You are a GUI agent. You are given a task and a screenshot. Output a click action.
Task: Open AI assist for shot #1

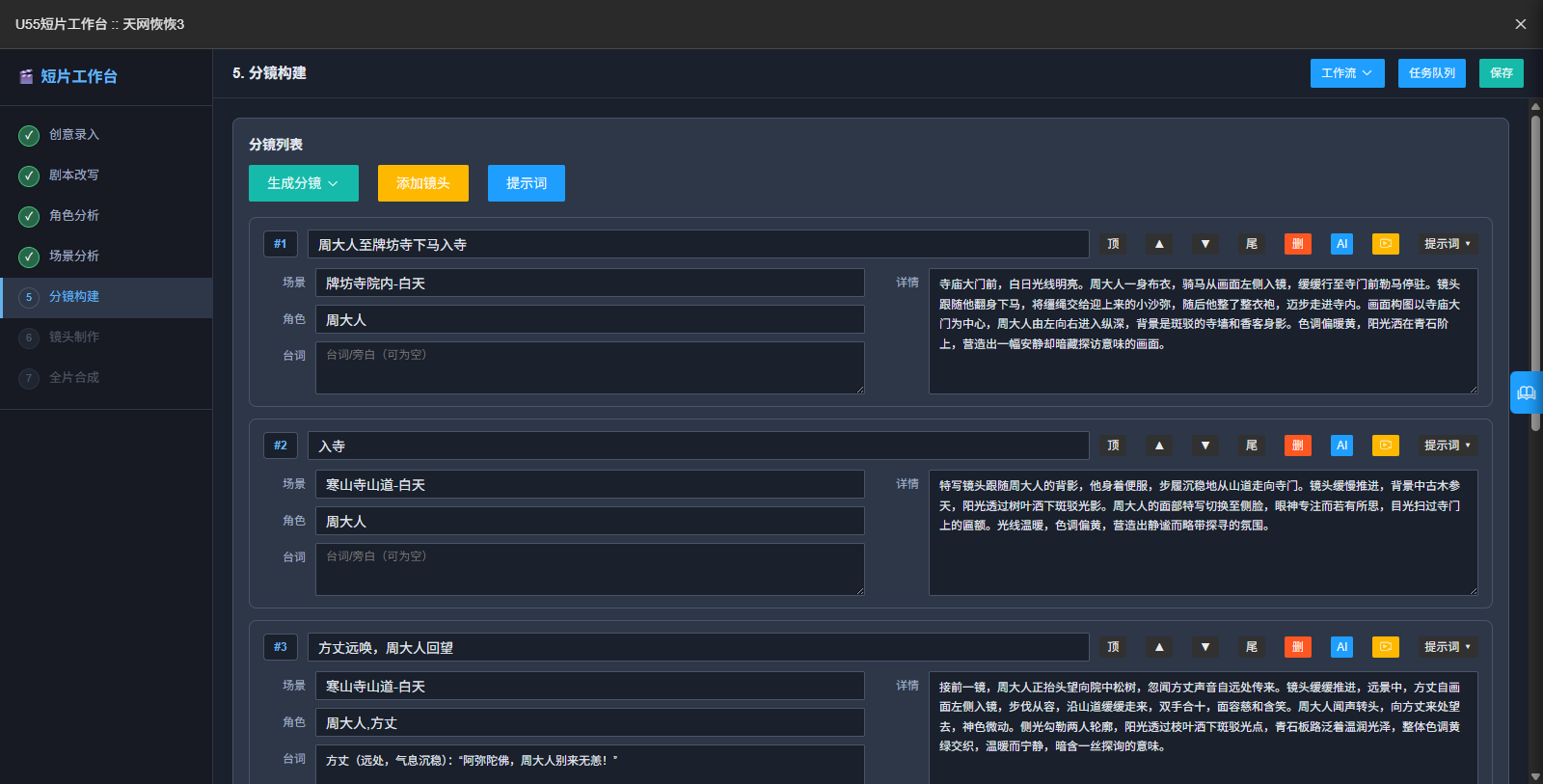click(x=1341, y=244)
